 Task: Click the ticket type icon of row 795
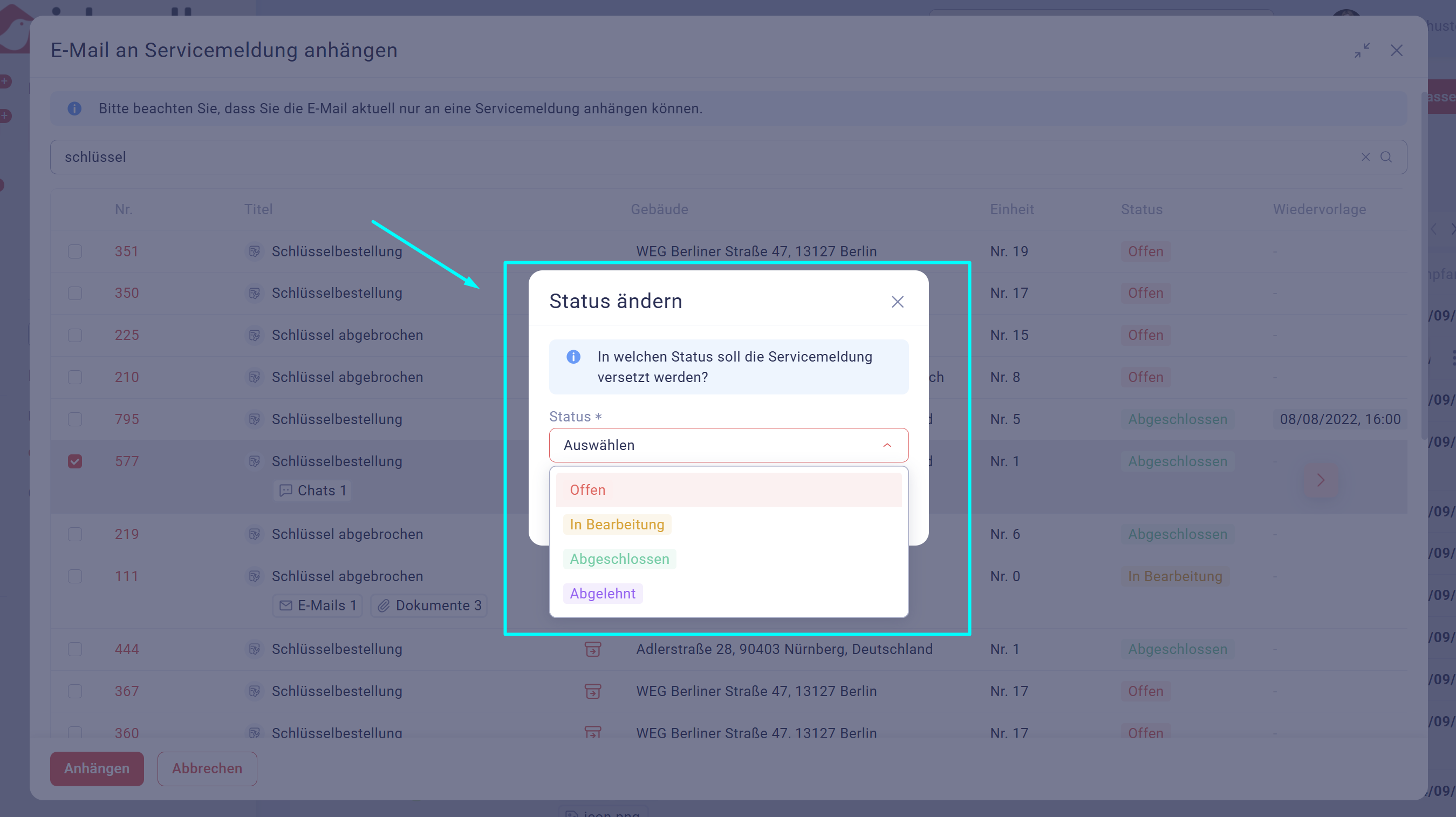pos(254,419)
